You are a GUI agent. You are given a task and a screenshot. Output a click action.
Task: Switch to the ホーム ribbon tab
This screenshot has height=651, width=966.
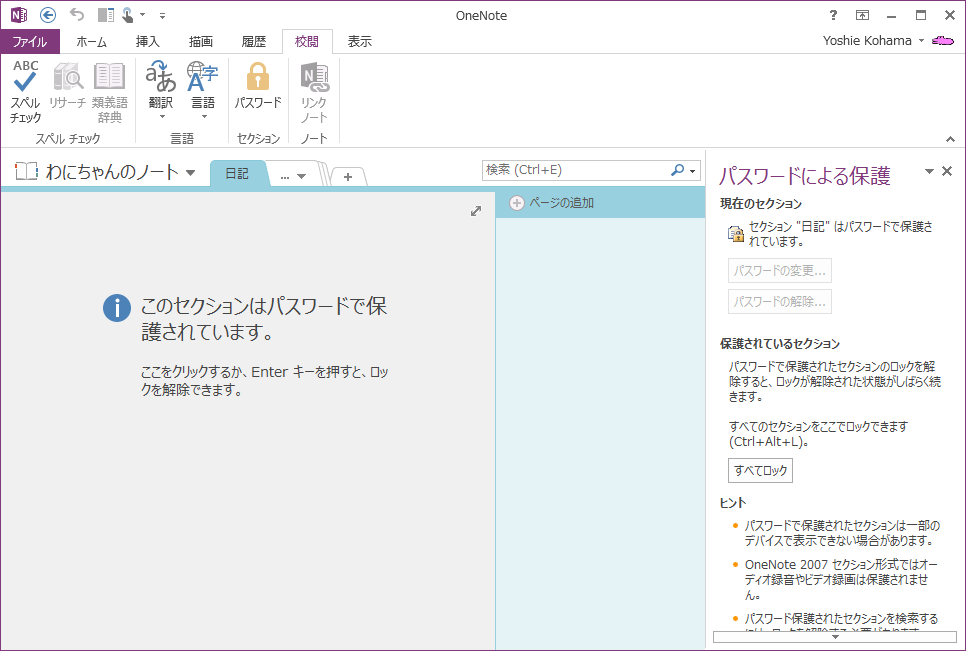[91, 42]
